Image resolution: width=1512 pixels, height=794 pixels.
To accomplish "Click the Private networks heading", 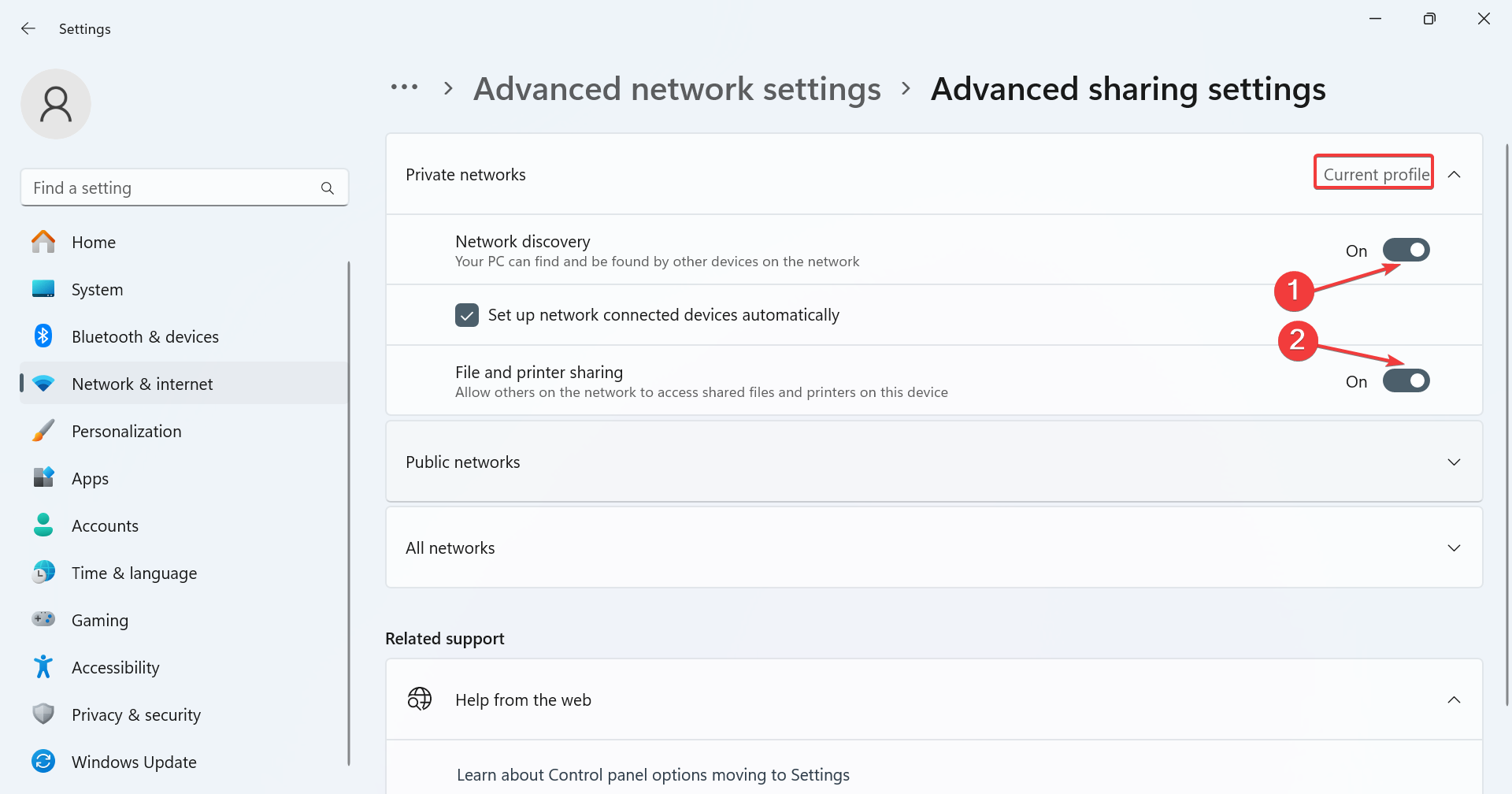I will click(x=465, y=174).
